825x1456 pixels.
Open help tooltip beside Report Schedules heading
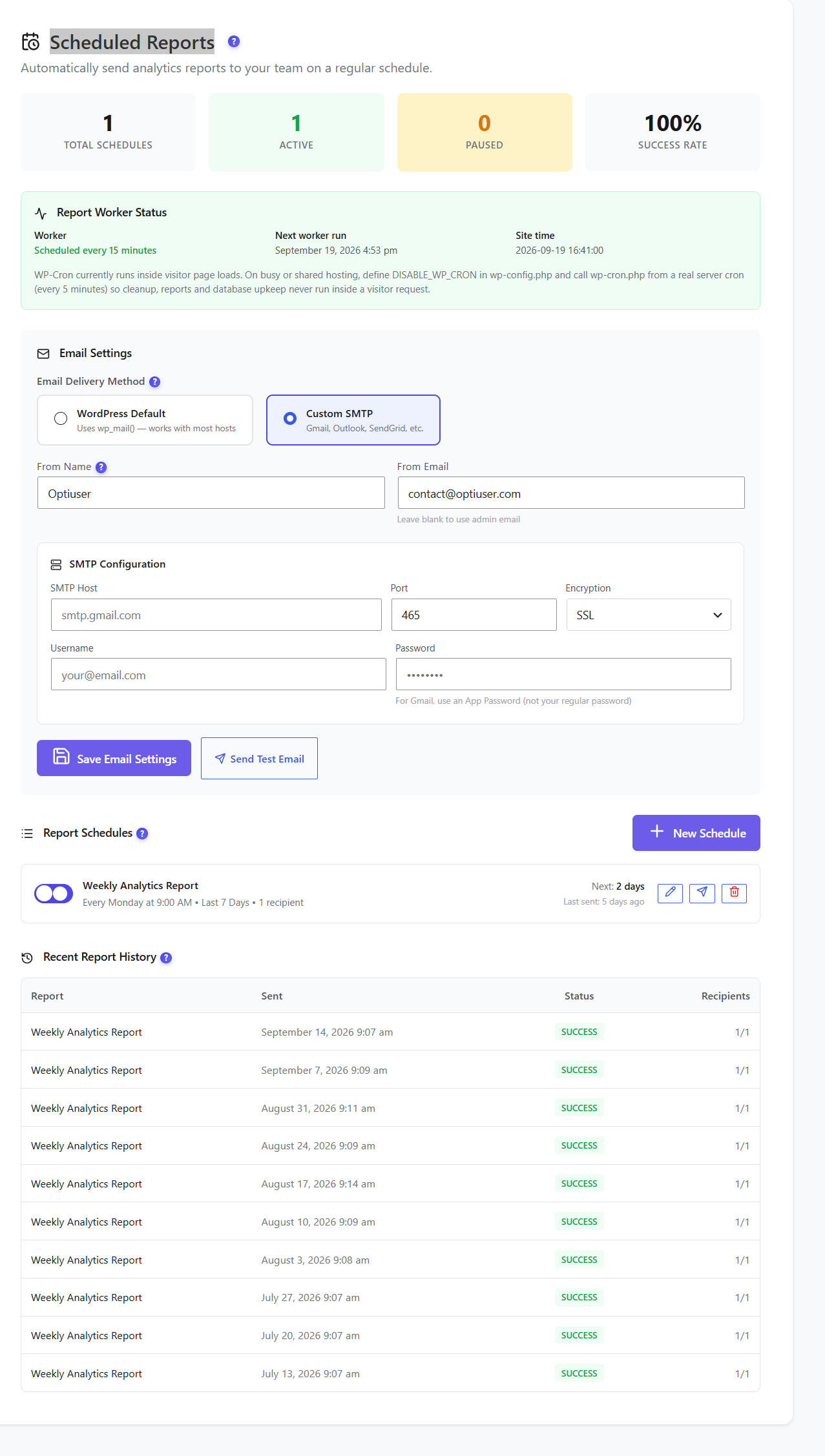click(x=142, y=834)
